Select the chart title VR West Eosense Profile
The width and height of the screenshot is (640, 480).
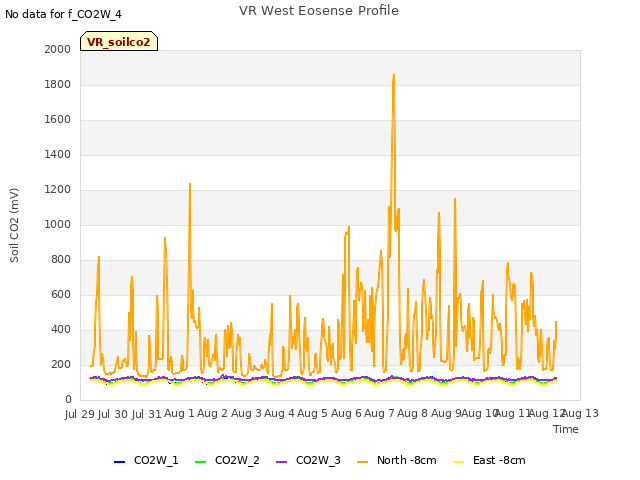(319, 10)
